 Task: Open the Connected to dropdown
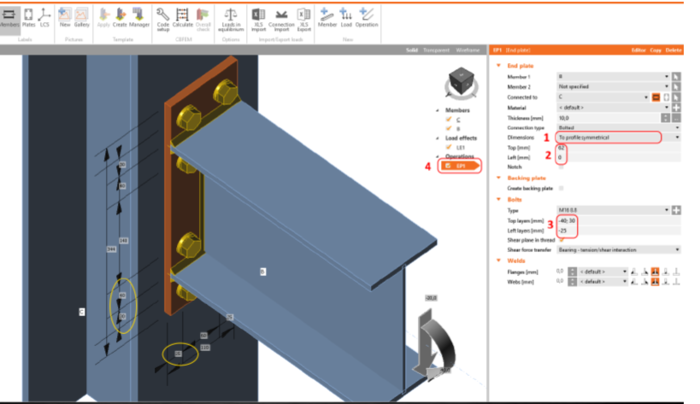pyautogui.click(x=603, y=97)
